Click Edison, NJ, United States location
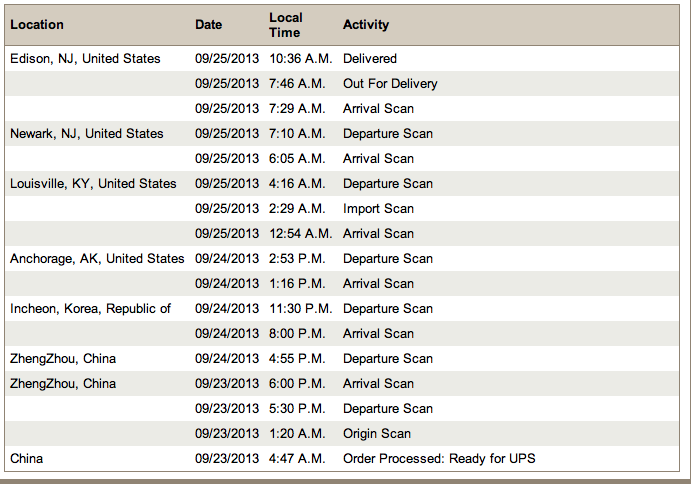The height and width of the screenshot is (489, 698). coord(85,59)
